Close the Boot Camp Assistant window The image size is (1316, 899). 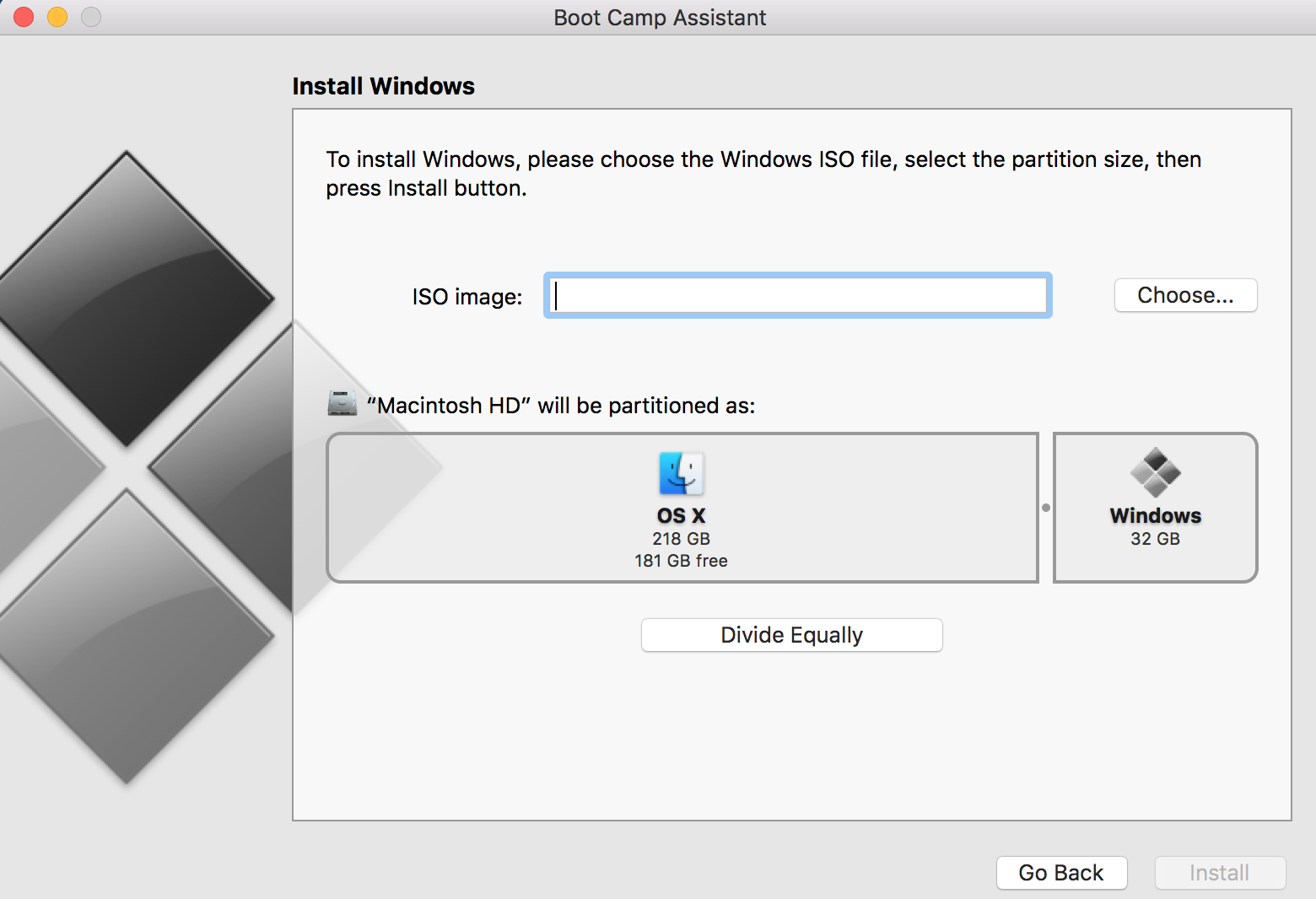[24, 17]
